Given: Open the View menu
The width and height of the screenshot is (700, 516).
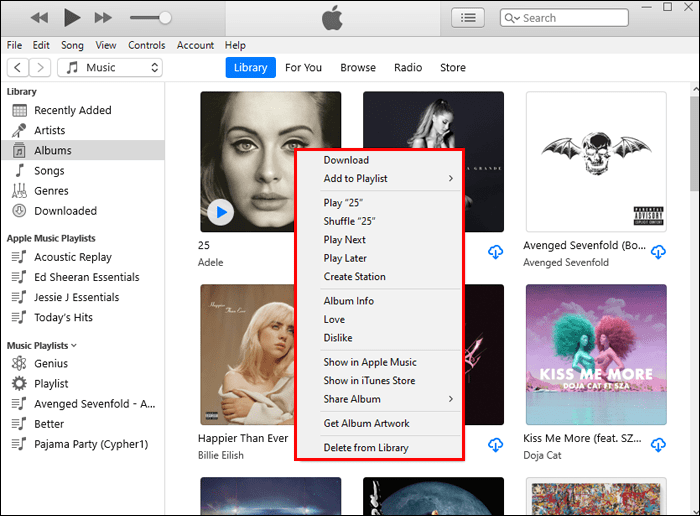Looking at the screenshot, I should click(106, 45).
